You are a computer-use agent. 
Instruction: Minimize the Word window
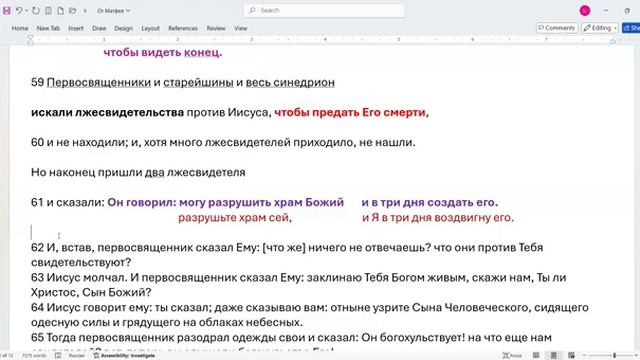point(606,11)
